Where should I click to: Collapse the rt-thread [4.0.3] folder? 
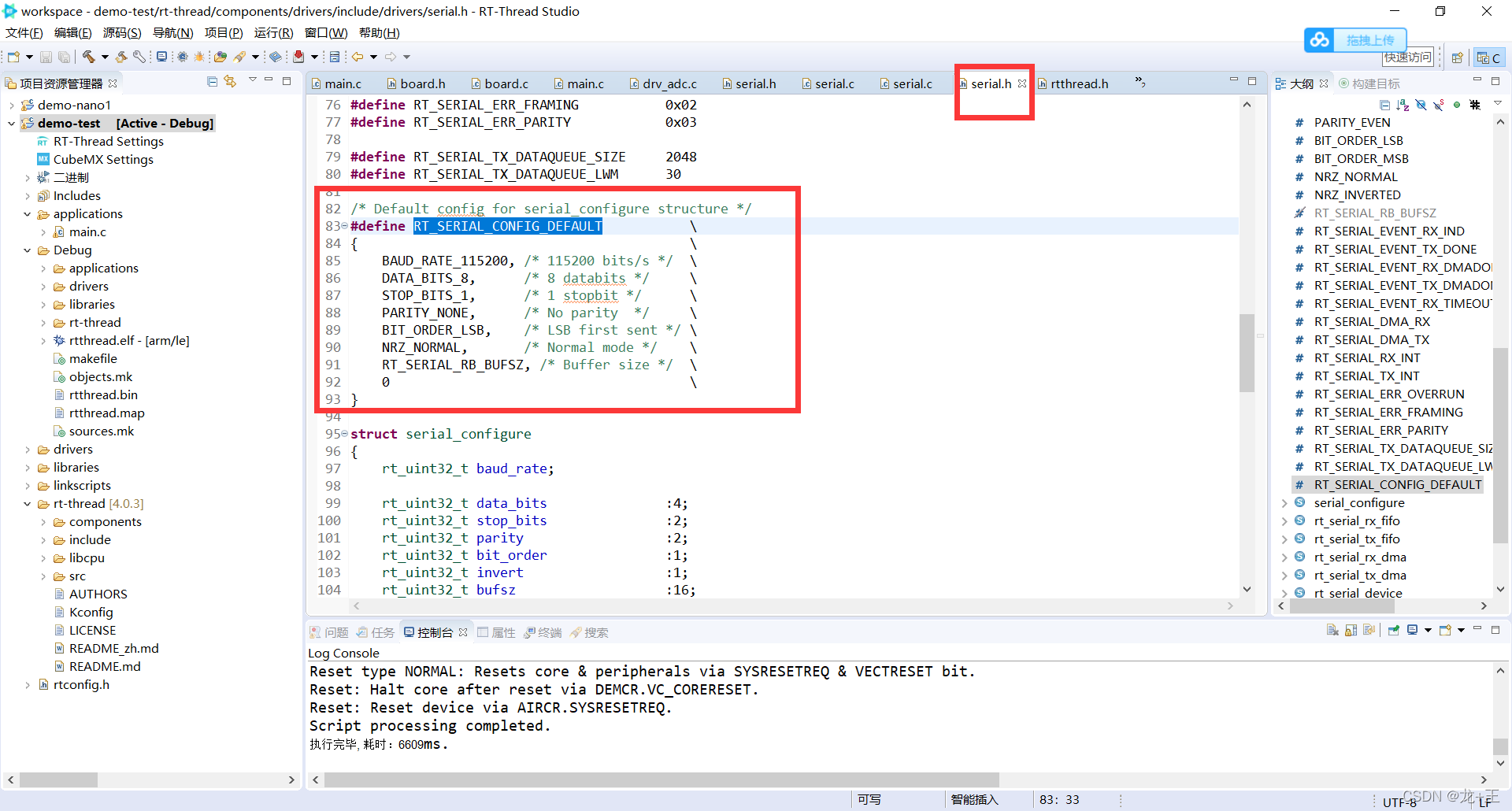tap(28, 504)
